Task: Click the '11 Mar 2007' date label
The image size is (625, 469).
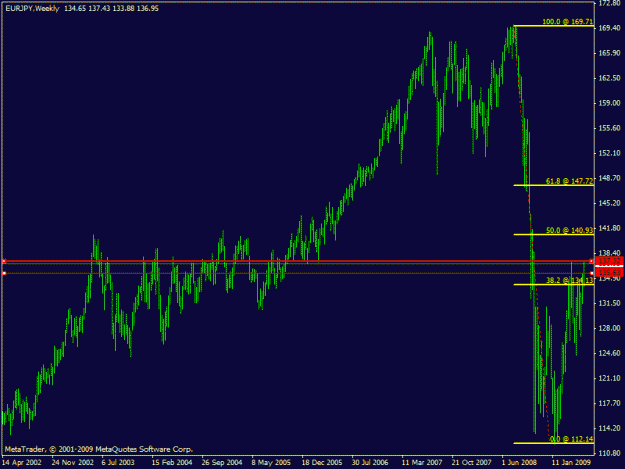Action: 422,463
